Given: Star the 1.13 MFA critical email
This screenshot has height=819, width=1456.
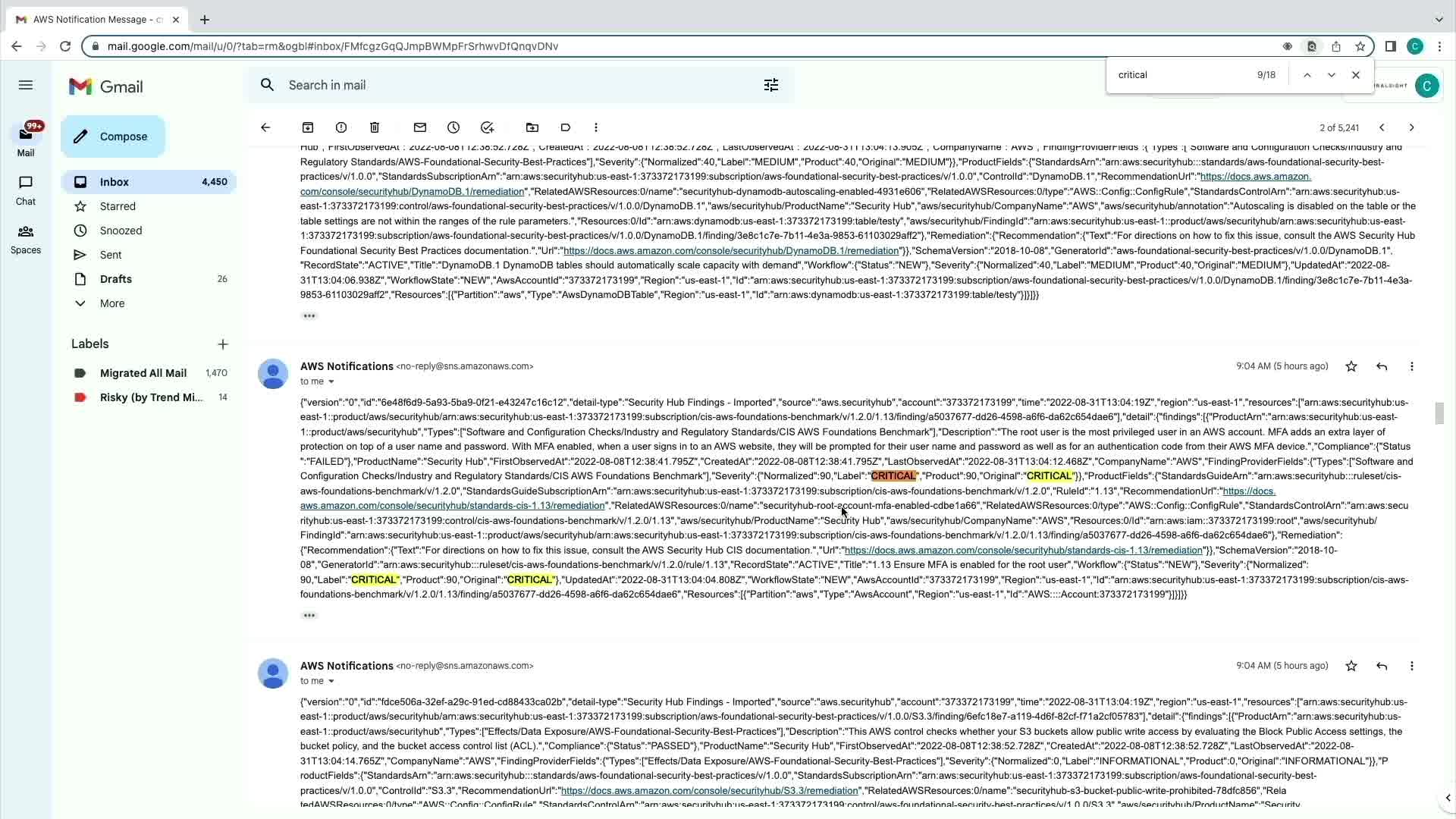Looking at the screenshot, I should coord(1351,366).
